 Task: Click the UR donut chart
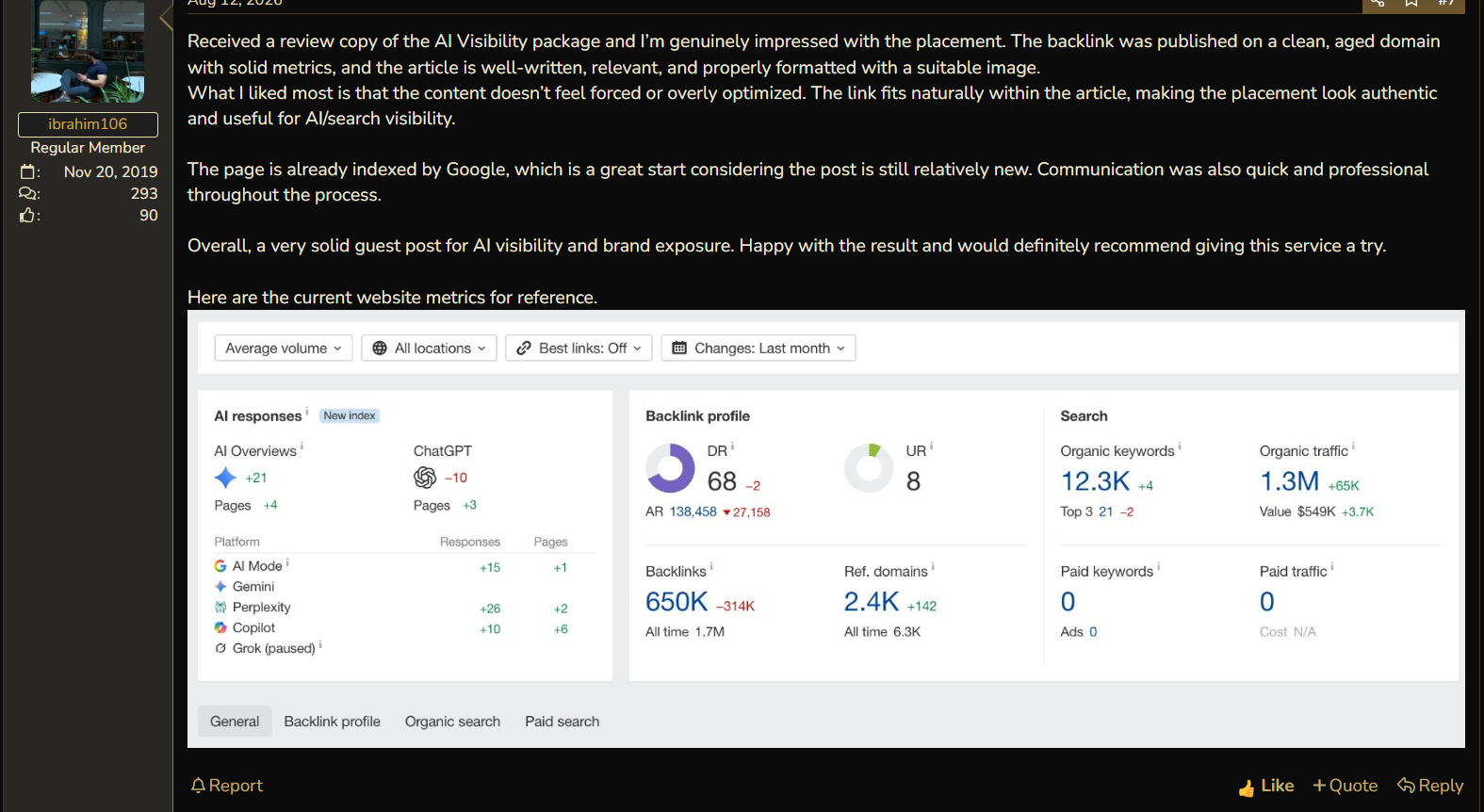click(x=869, y=468)
